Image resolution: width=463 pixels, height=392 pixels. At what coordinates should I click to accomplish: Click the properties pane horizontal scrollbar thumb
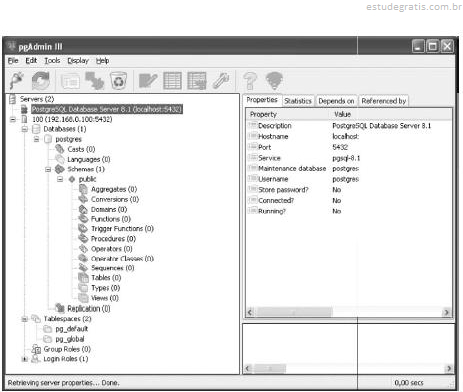pos(294,312)
